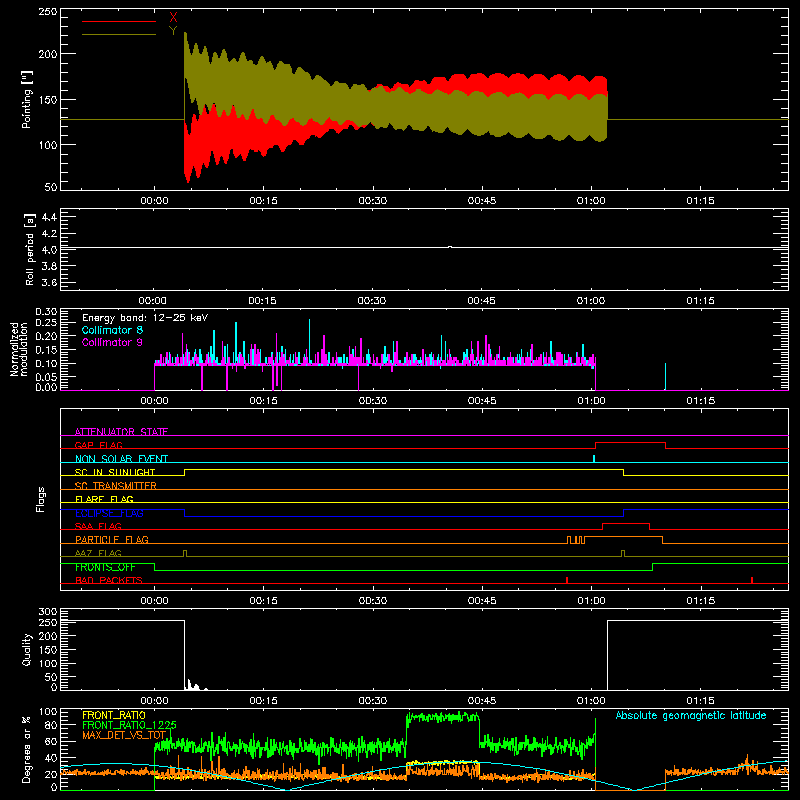Viewport: 800px width, 800px height.
Task: Click the elevated green plateau between 00:30 and 00:45
Action: (443, 717)
